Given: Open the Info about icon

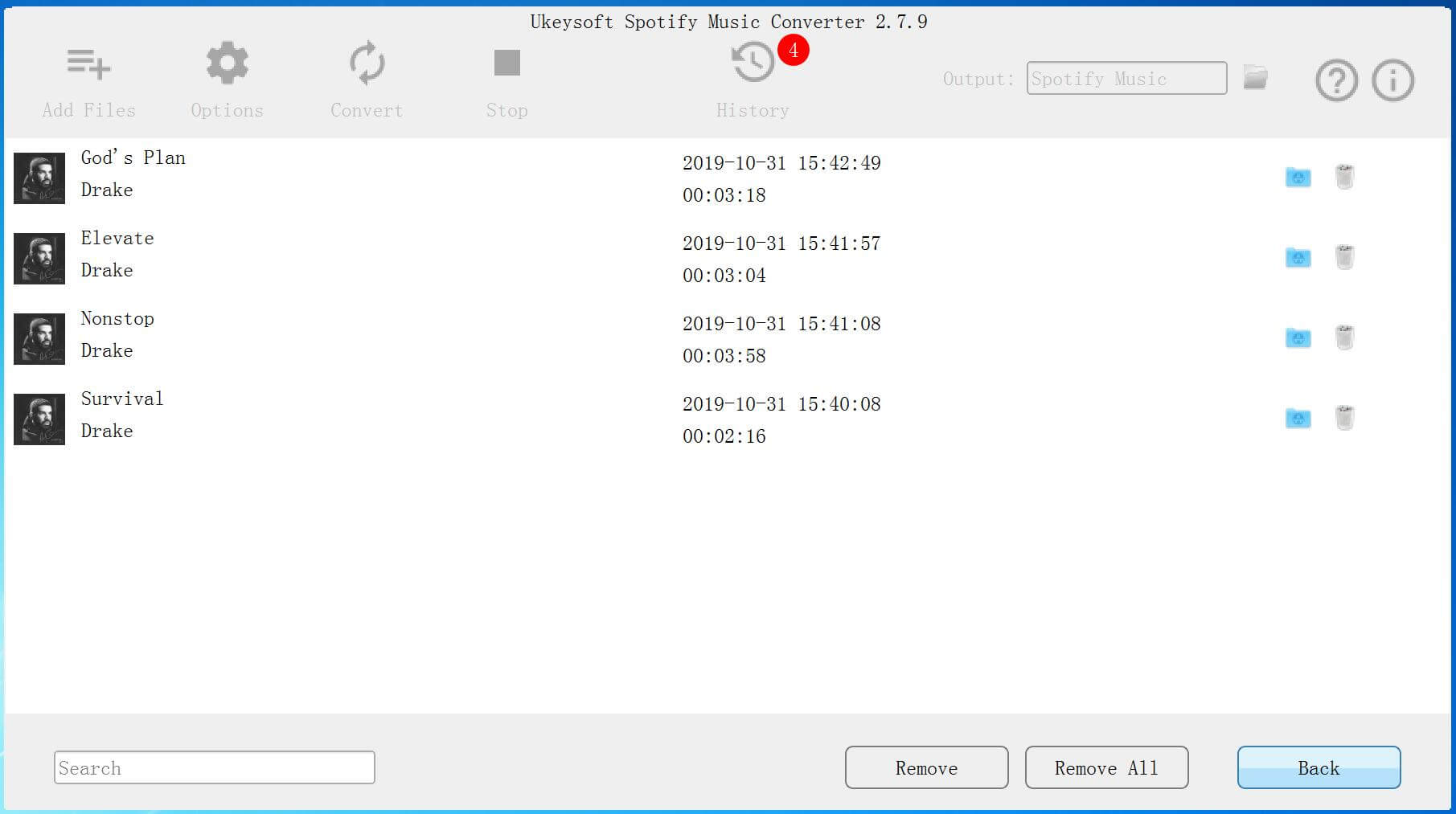Looking at the screenshot, I should point(1392,80).
